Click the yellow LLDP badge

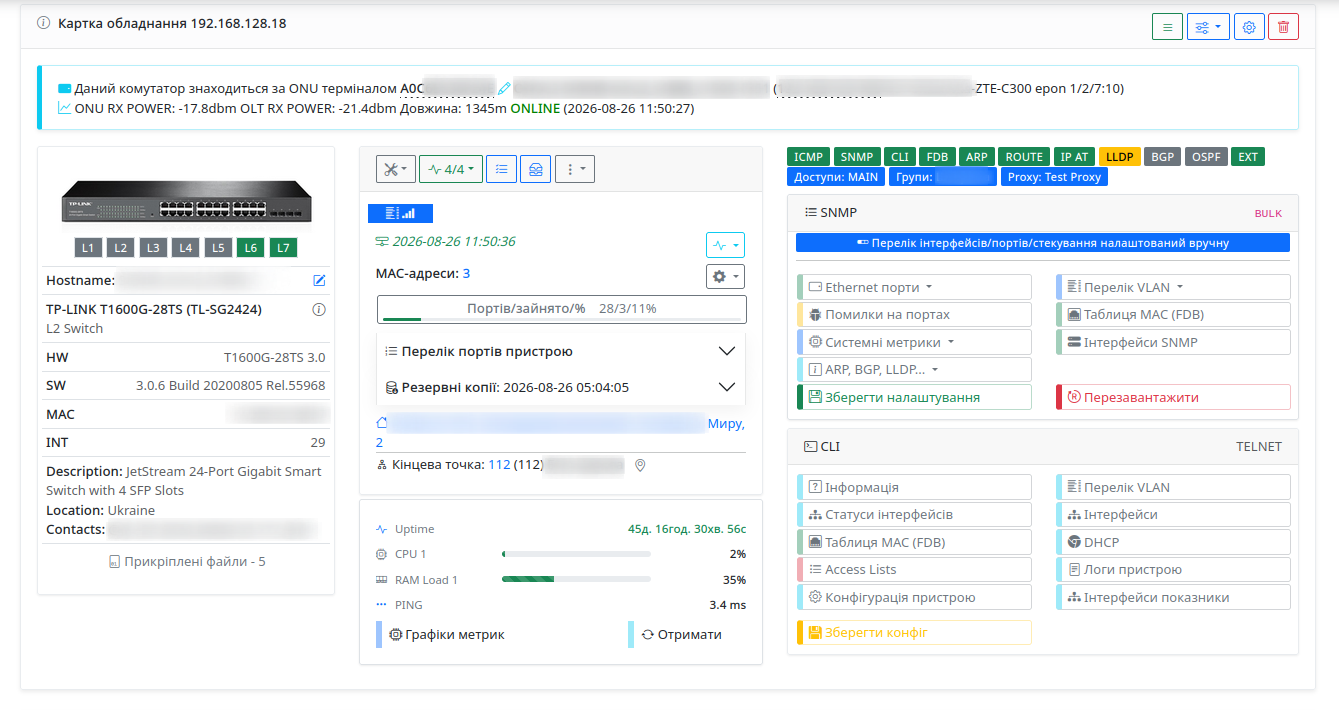coord(1119,156)
